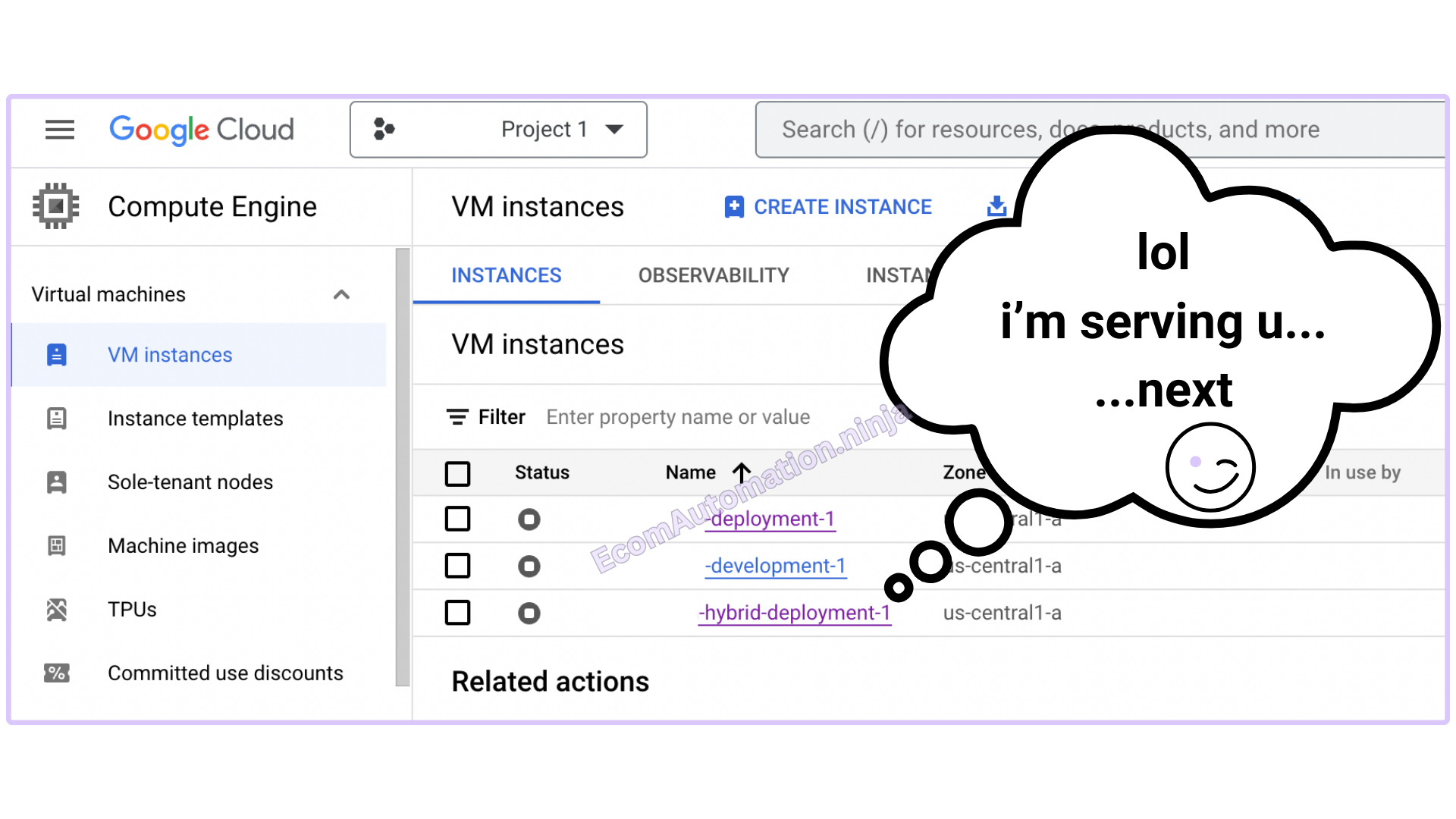Open the TPUs page
The width and height of the screenshot is (1456, 819).
point(132,610)
